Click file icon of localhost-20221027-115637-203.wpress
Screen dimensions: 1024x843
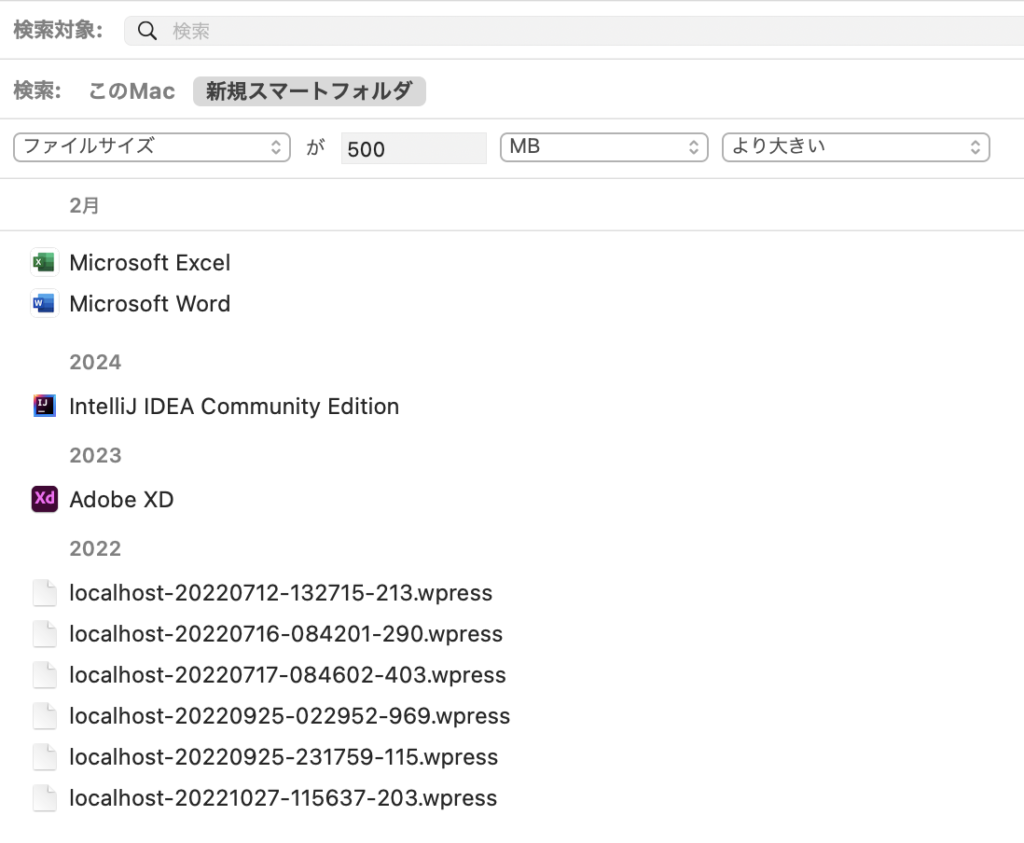click(x=44, y=799)
